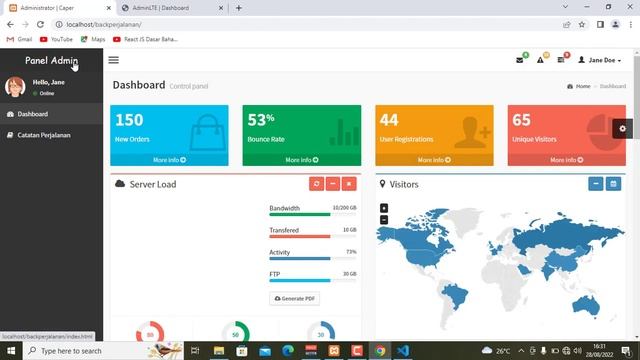Click Jane's avatar in the sidebar
Image resolution: width=640 pixels, height=360 pixels.
click(x=15, y=87)
